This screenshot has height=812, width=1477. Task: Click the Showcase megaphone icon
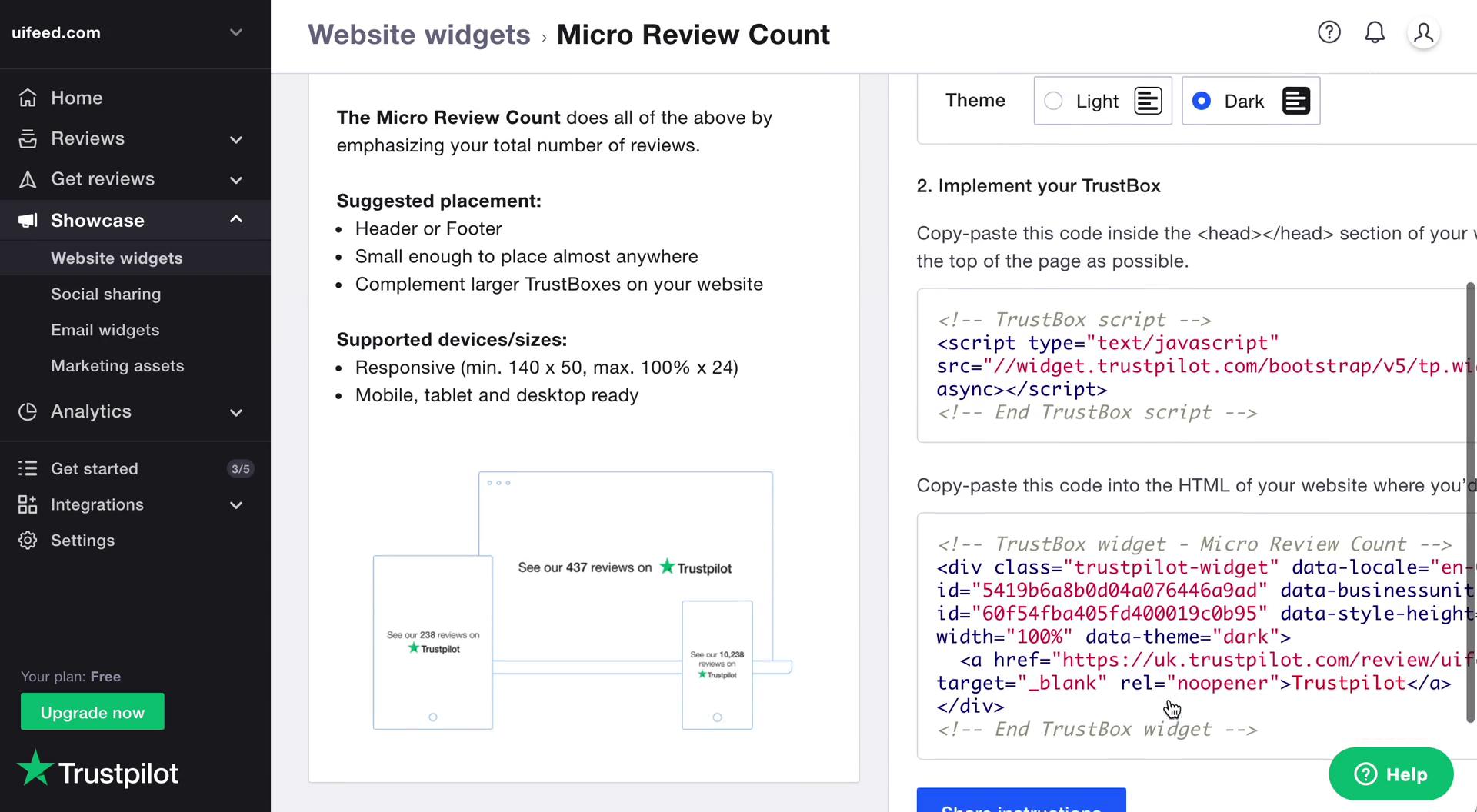(x=28, y=221)
